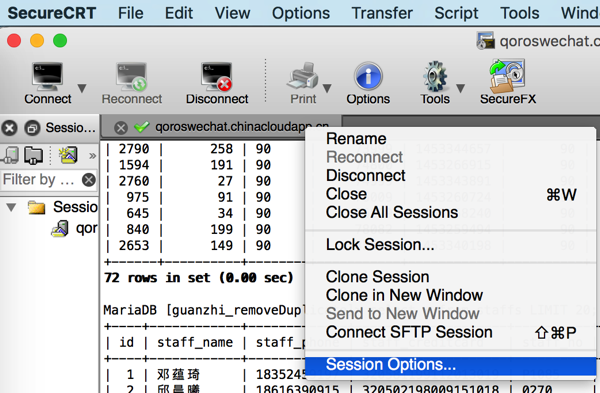Open Session Options from context menu

click(x=450, y=365)
